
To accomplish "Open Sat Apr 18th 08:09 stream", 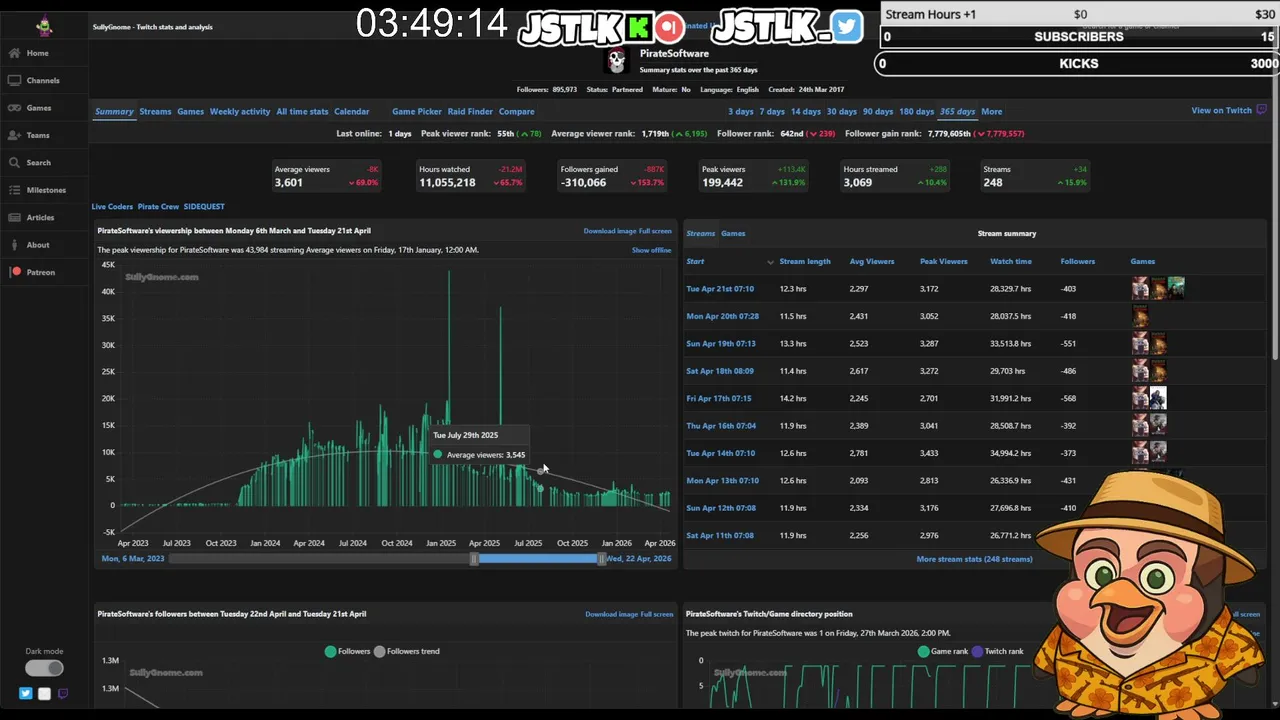I will click(720, 371).
